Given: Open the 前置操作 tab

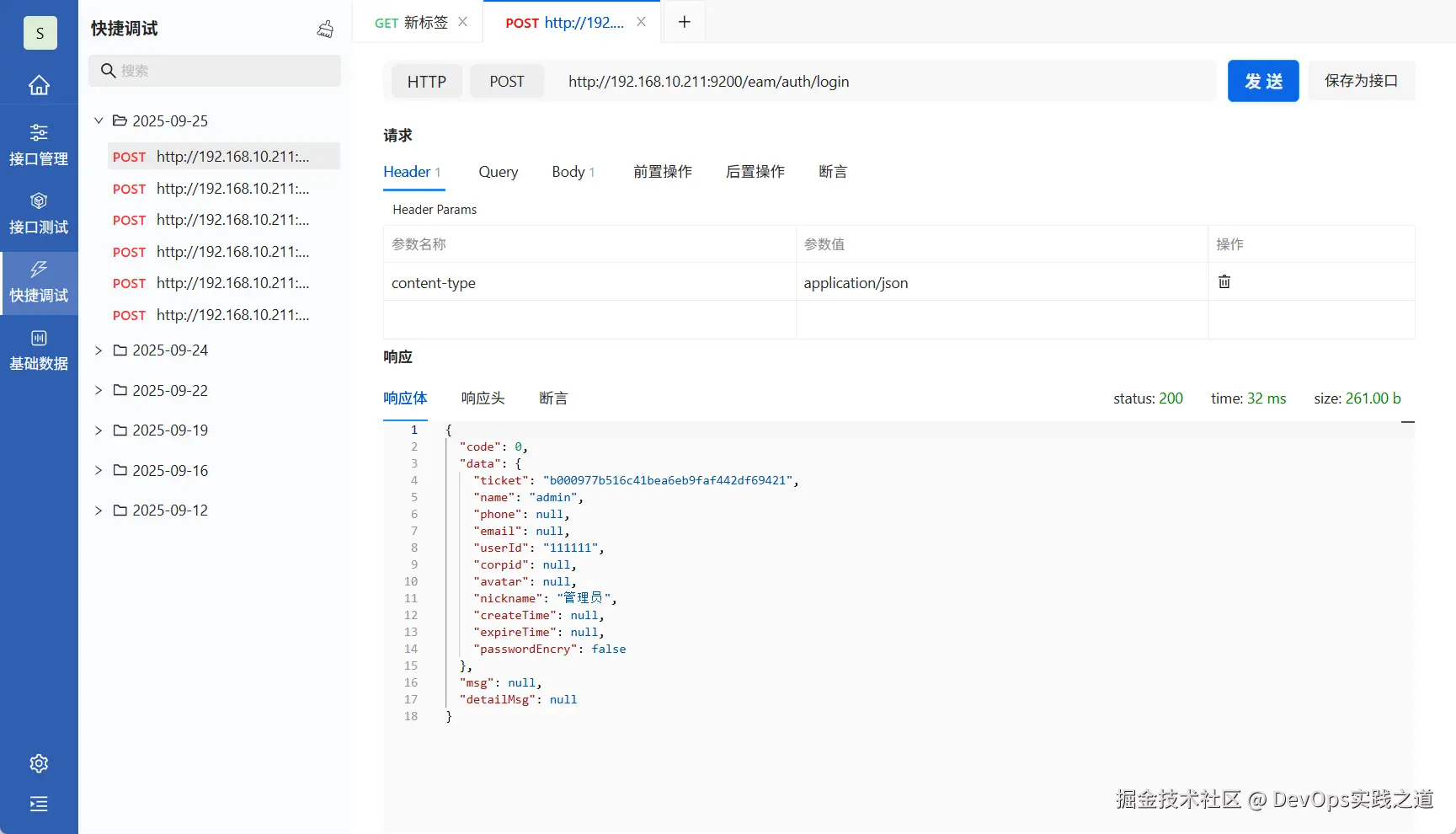Looking at the screenshot, I should coord(663,172).
